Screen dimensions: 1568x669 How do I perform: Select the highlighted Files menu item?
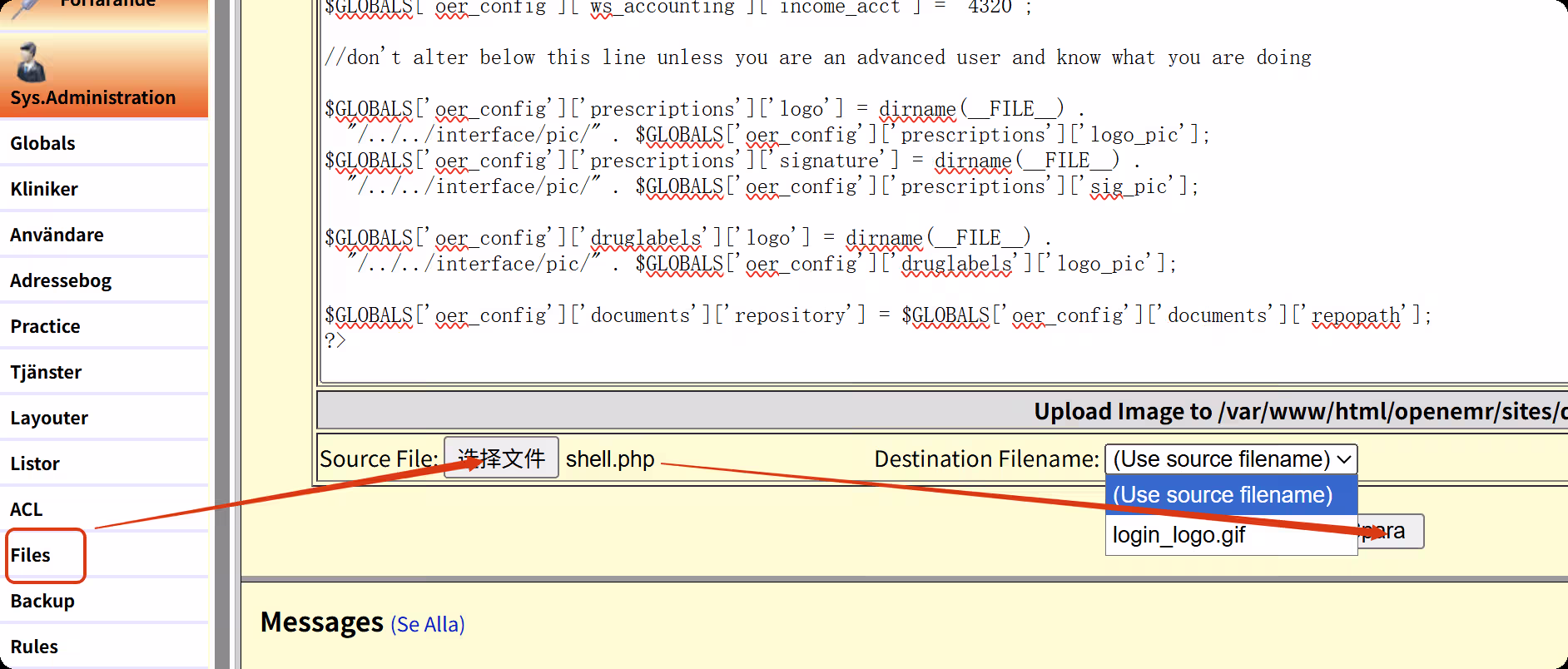(31, 555)
